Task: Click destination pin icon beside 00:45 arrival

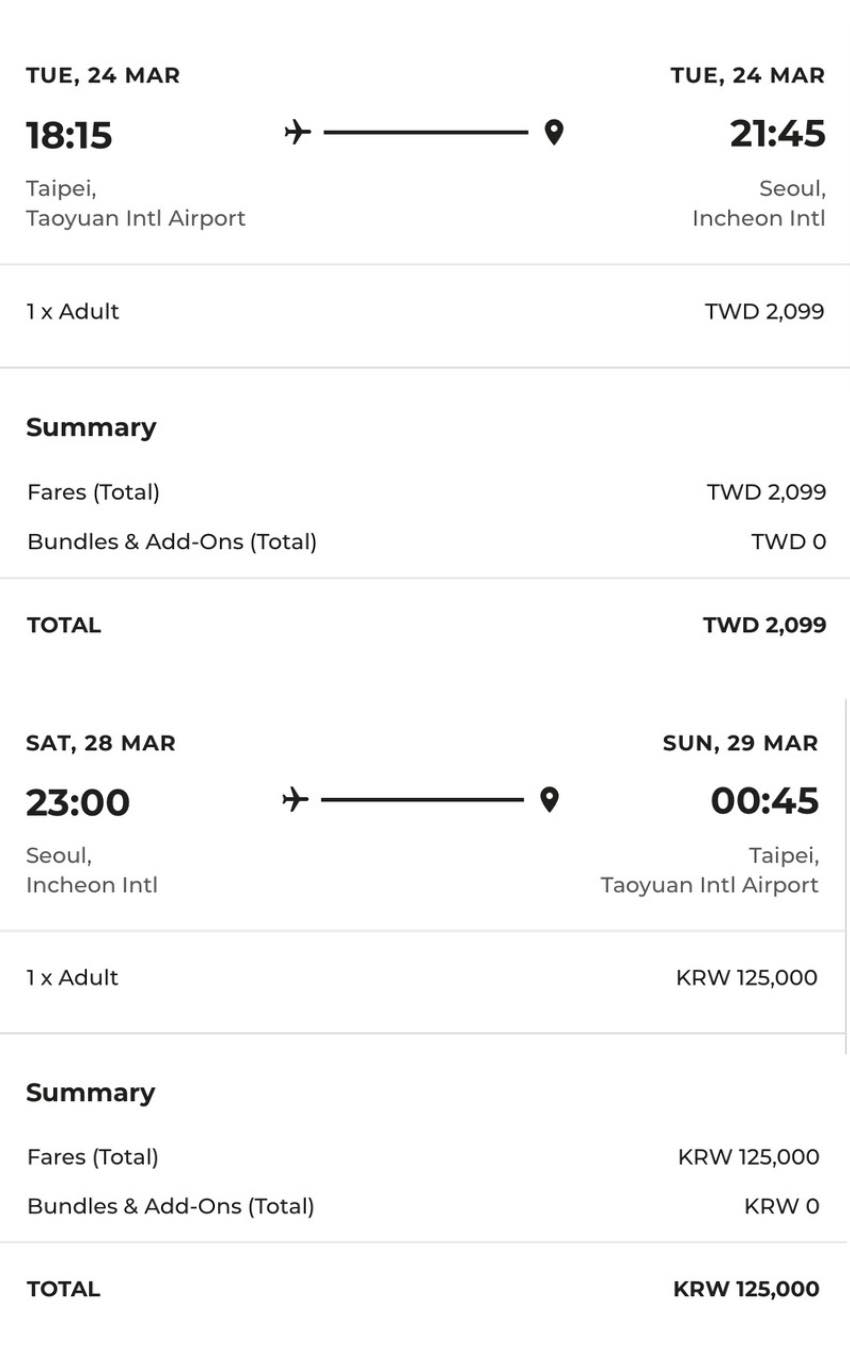Action: [549, 800]
